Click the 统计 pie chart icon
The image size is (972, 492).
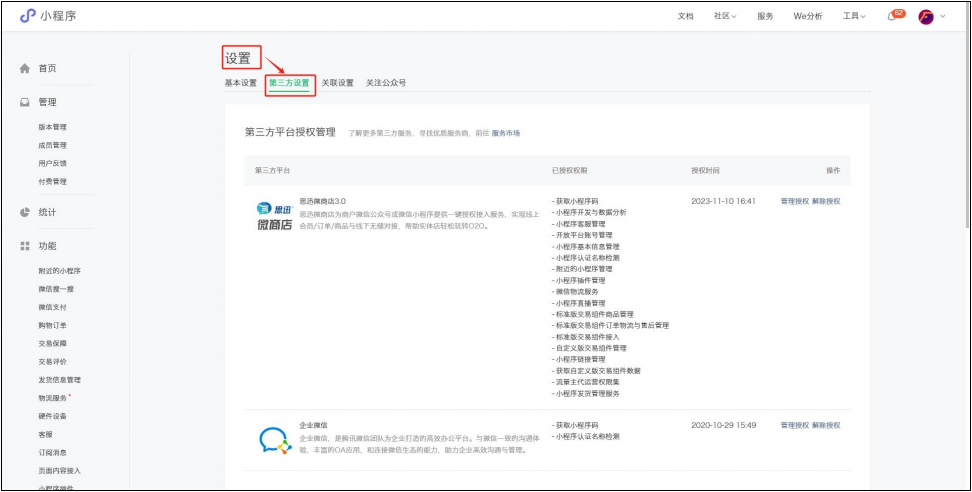point(25,212)
